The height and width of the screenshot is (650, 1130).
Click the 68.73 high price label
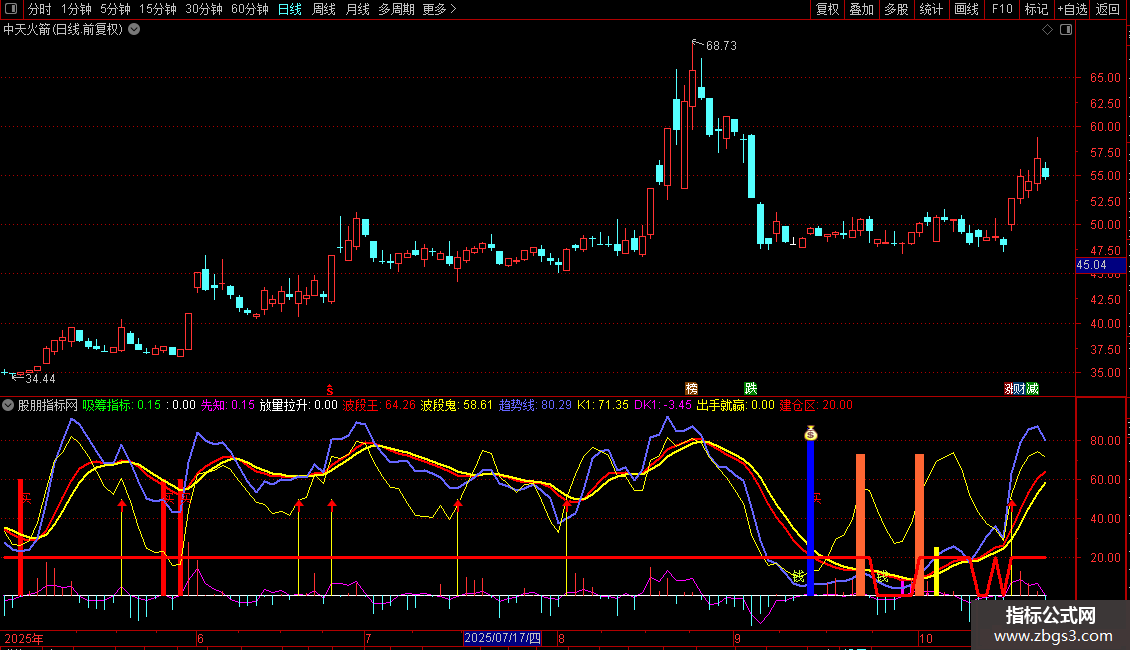pos(721,45)
